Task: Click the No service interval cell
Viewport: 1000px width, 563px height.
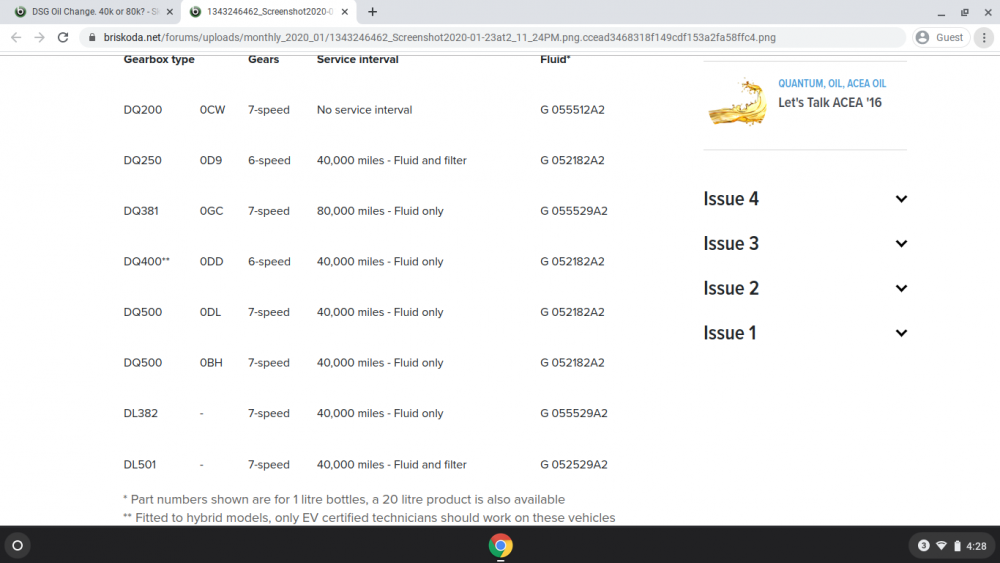Action: point(364,110)
